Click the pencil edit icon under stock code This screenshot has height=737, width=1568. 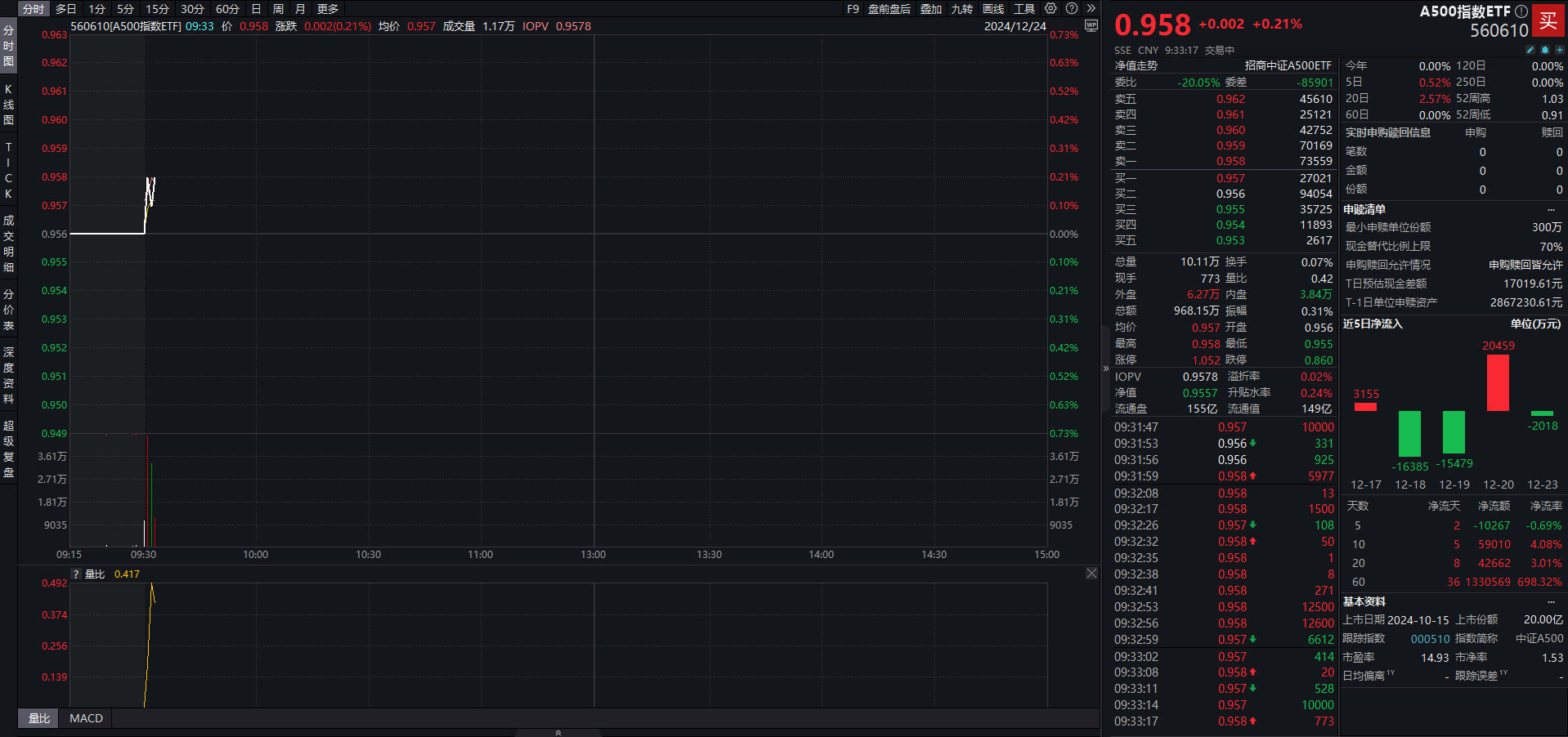(x=1530, y=50)
